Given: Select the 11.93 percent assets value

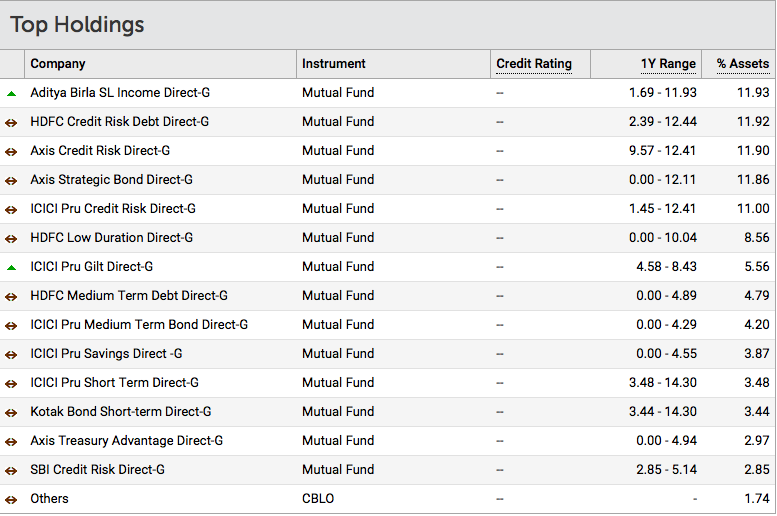Looking at the screenshot, I should pyautogui.click(x=753, y=93).
